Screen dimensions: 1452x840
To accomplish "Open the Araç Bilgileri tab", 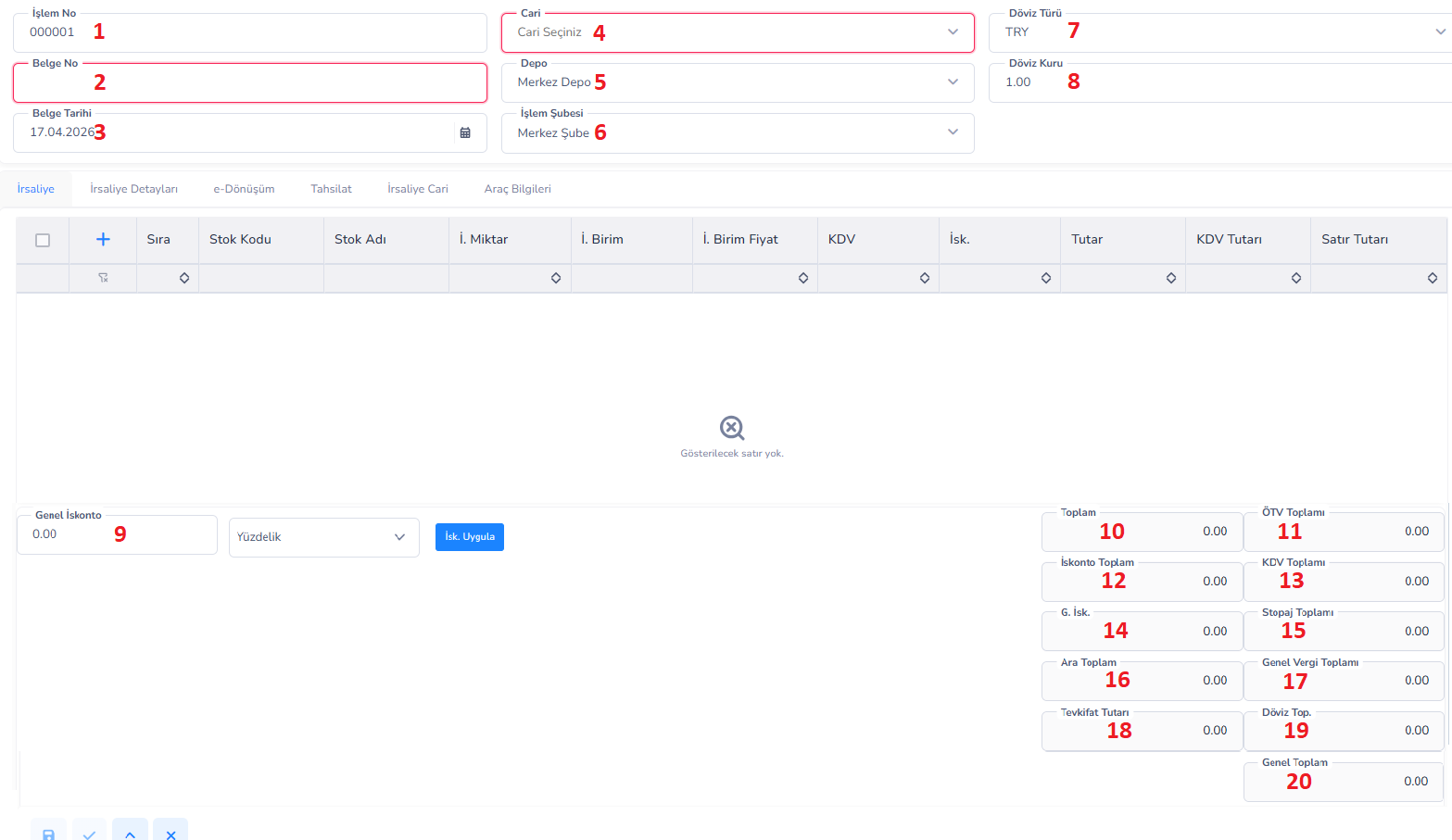I will 517,189.
